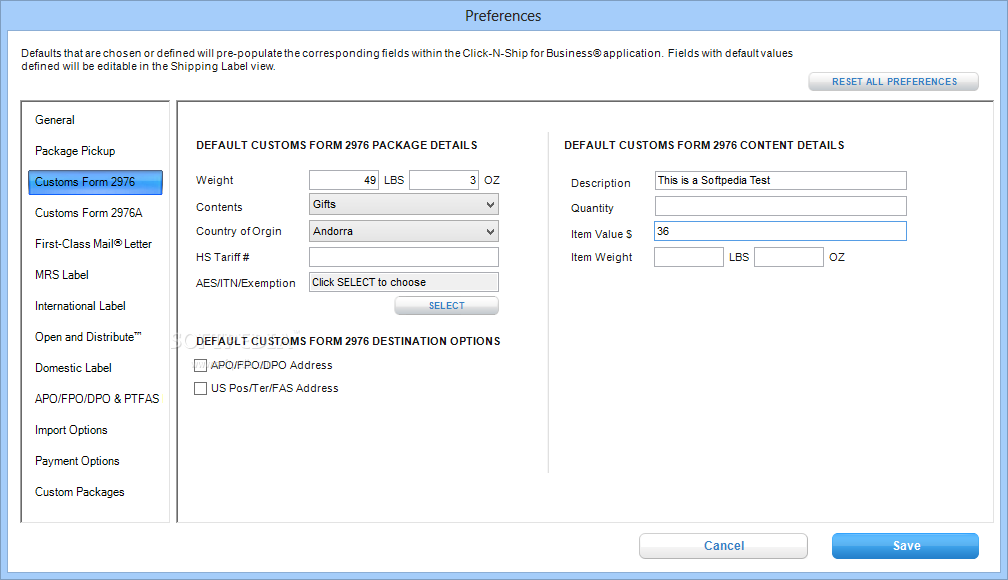This screenshot has height=580, width=1008.
Task: Select Customs Form 2976 in sidebar
Action: coord(95,182)
